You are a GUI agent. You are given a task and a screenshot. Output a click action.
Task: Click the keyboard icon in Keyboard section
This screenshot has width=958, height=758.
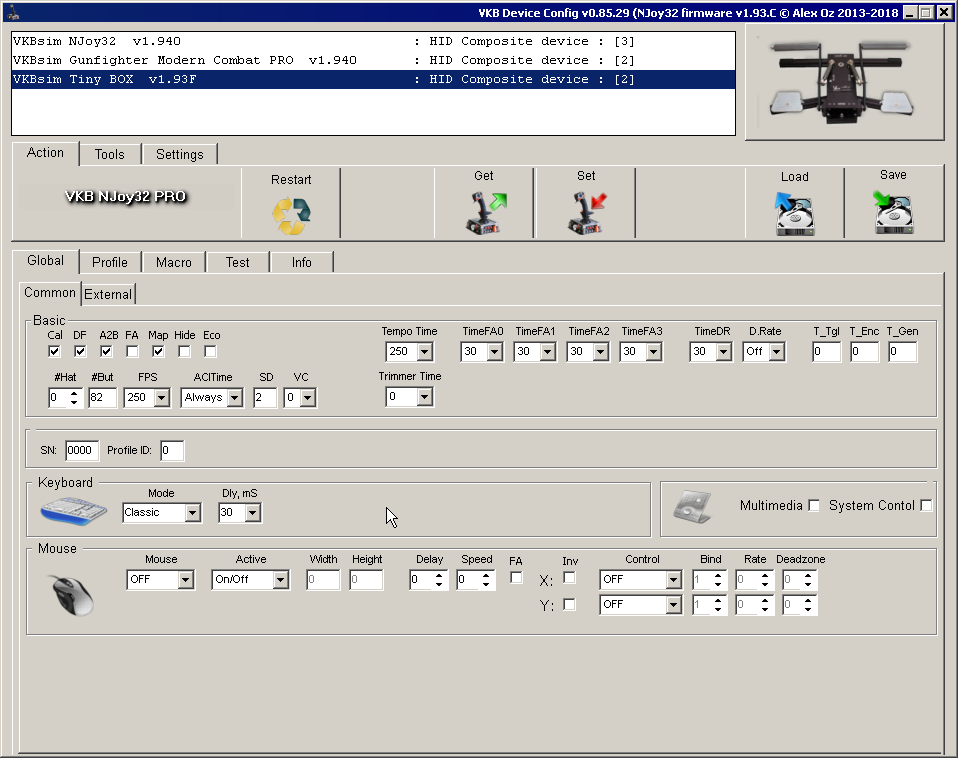pos(74,511)
